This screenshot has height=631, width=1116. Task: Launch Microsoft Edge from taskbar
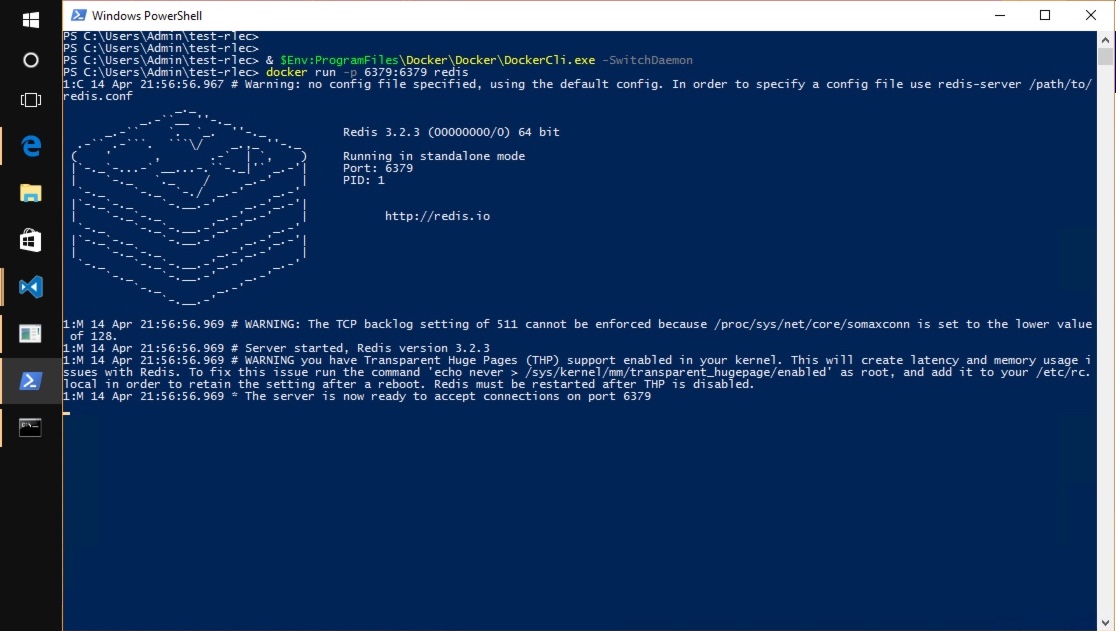[31, 146]
